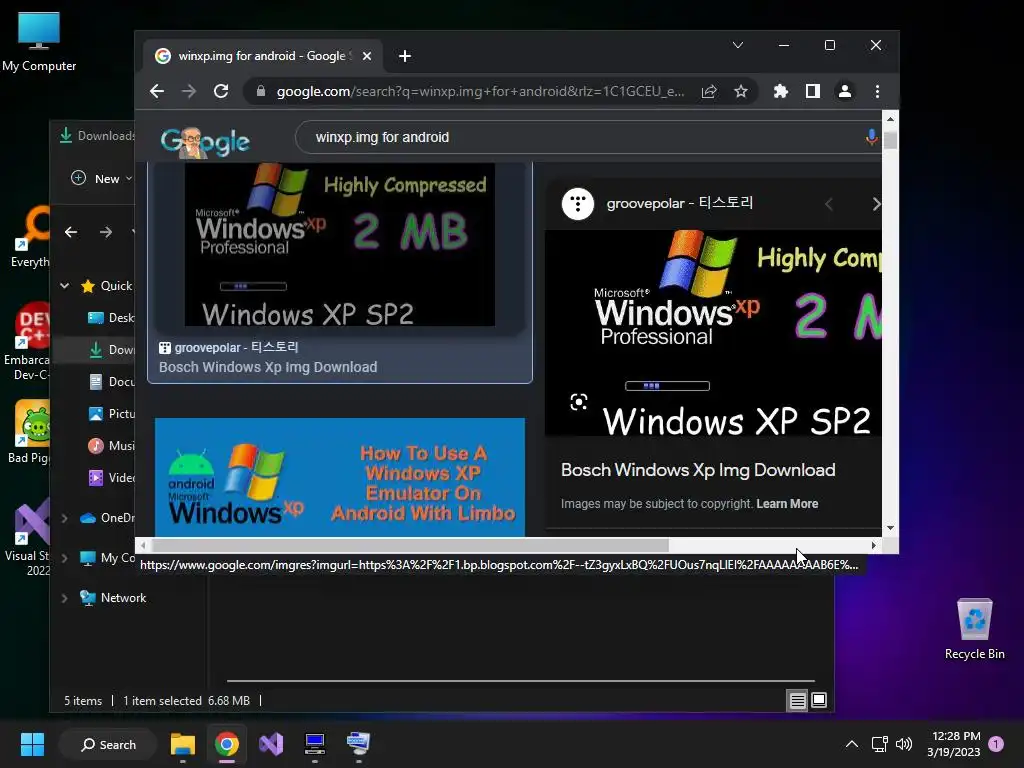1024x768 pixels.
Task: Open File Explorer from taskbar
Action: click(x=183, y=744)
